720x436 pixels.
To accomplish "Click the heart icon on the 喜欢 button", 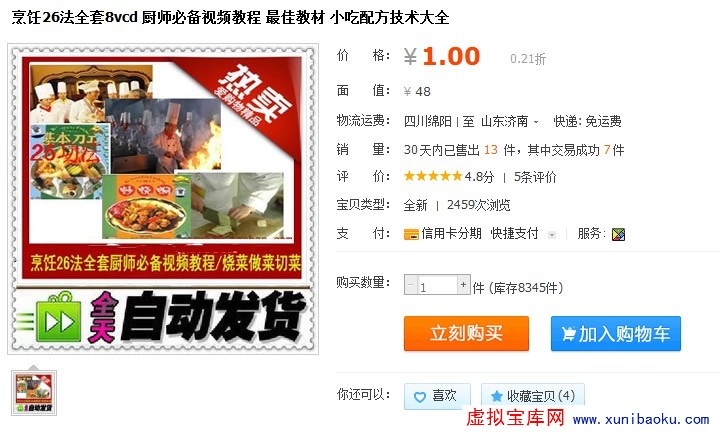I will 420,397.
